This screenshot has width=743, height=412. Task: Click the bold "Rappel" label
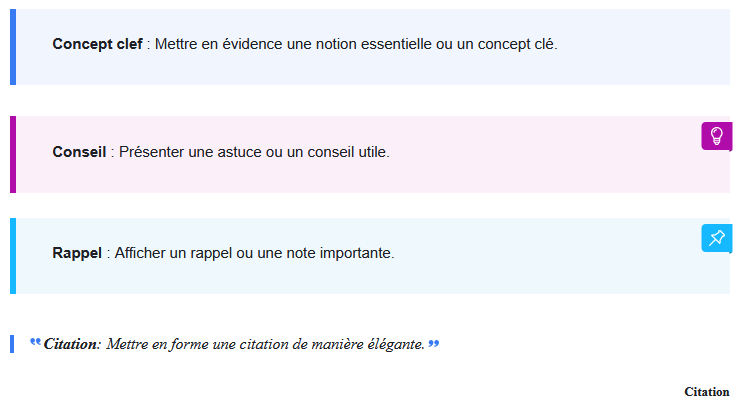[x=77, y=253]
